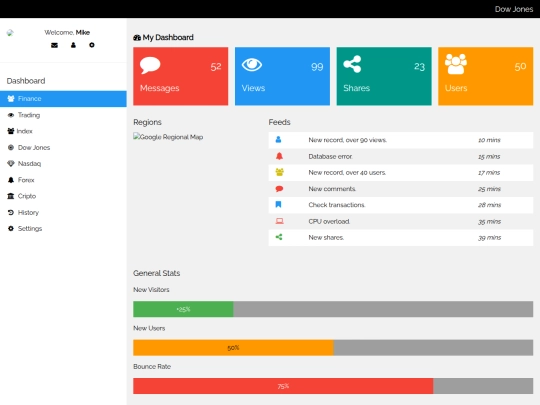Click the eye icon on Views card
This screenshot has height=405, width=540.
pyautogui.click(x=252, y=65)
